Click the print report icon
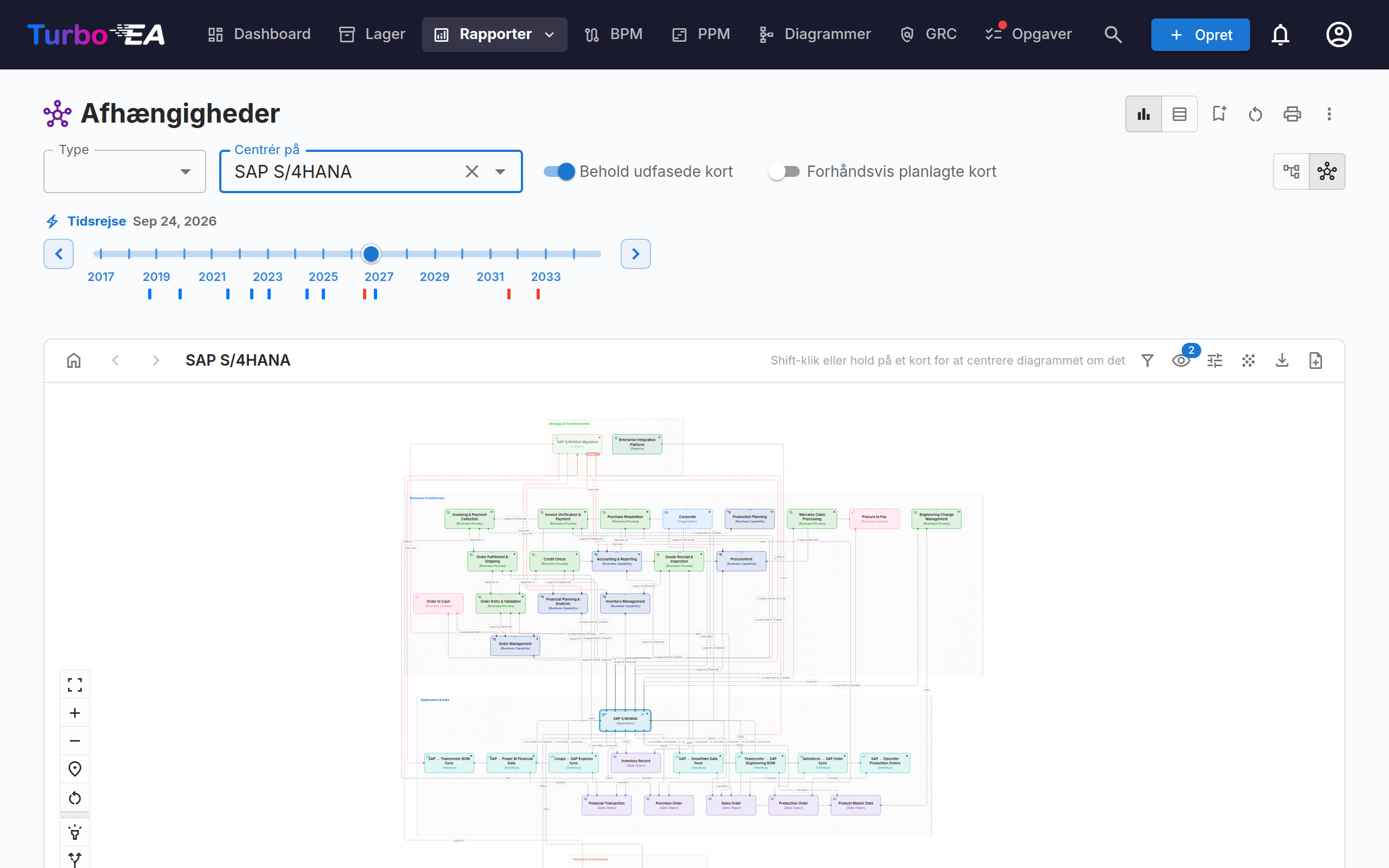The image size is (1389, 868). [1292, 114]
